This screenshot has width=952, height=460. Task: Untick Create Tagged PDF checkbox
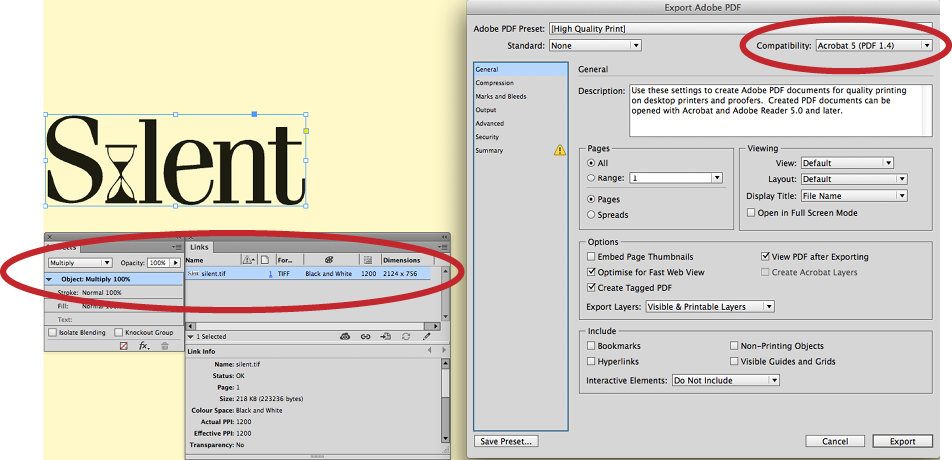pos(591,288)
